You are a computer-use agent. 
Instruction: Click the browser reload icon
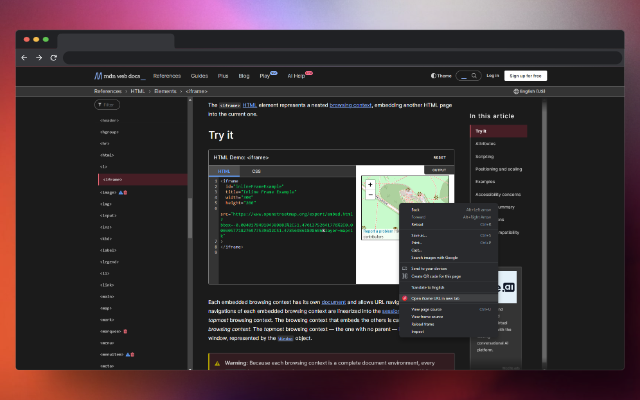53,57
